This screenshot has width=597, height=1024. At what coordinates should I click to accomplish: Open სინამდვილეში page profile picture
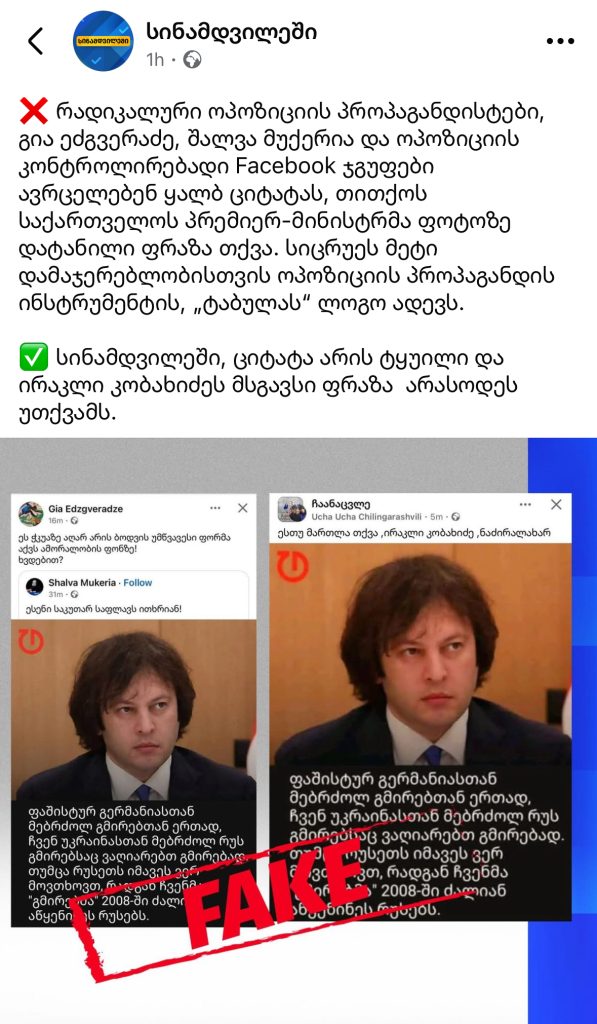(x=103, y=40)
